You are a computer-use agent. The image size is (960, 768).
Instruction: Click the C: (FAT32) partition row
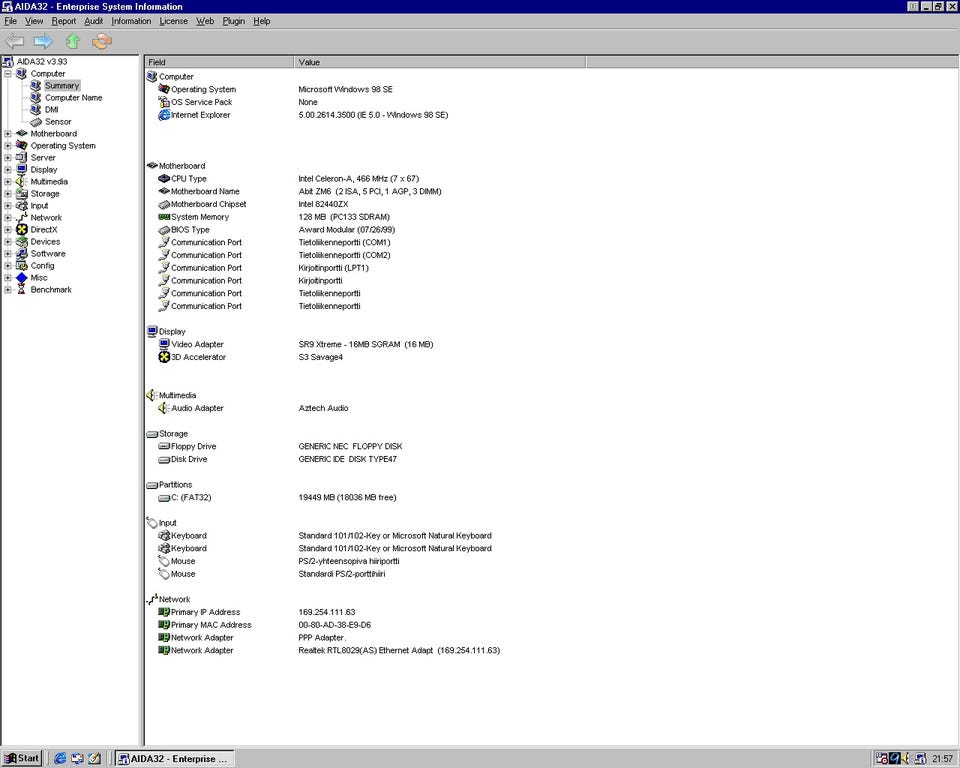(x=277, y=497)
